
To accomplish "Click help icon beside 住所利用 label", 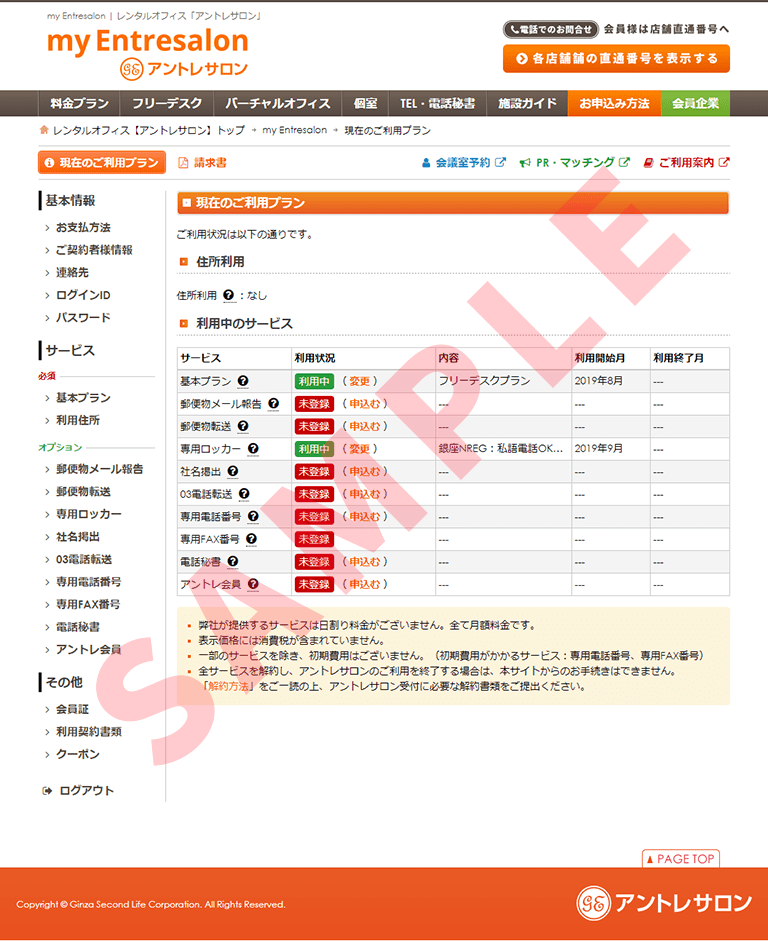I will 229,295.
